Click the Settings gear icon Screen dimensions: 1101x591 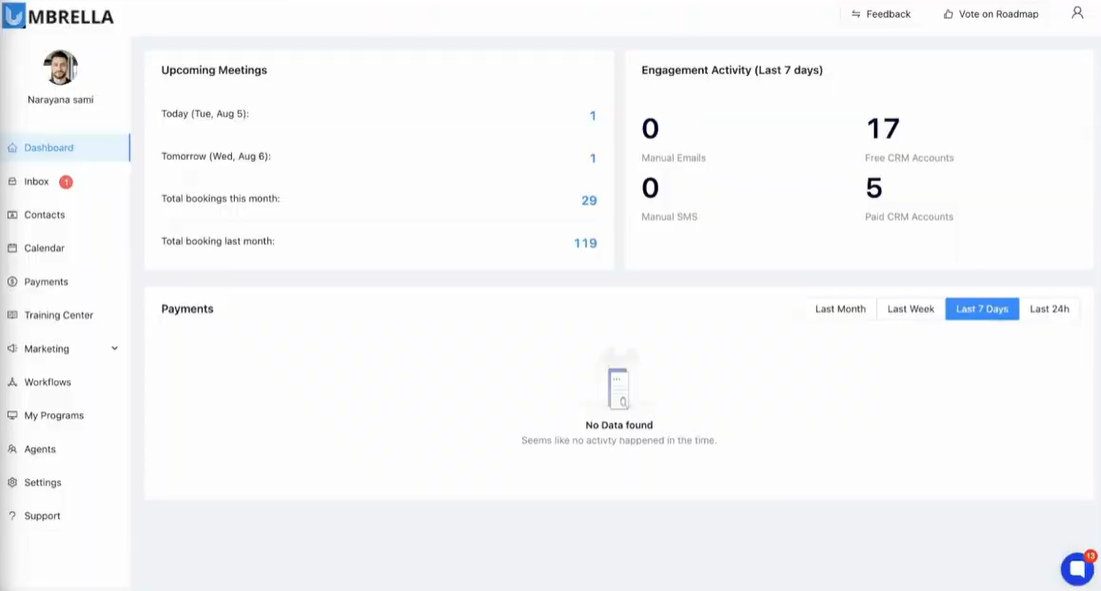pyautogui.click(x=12, y=482)
